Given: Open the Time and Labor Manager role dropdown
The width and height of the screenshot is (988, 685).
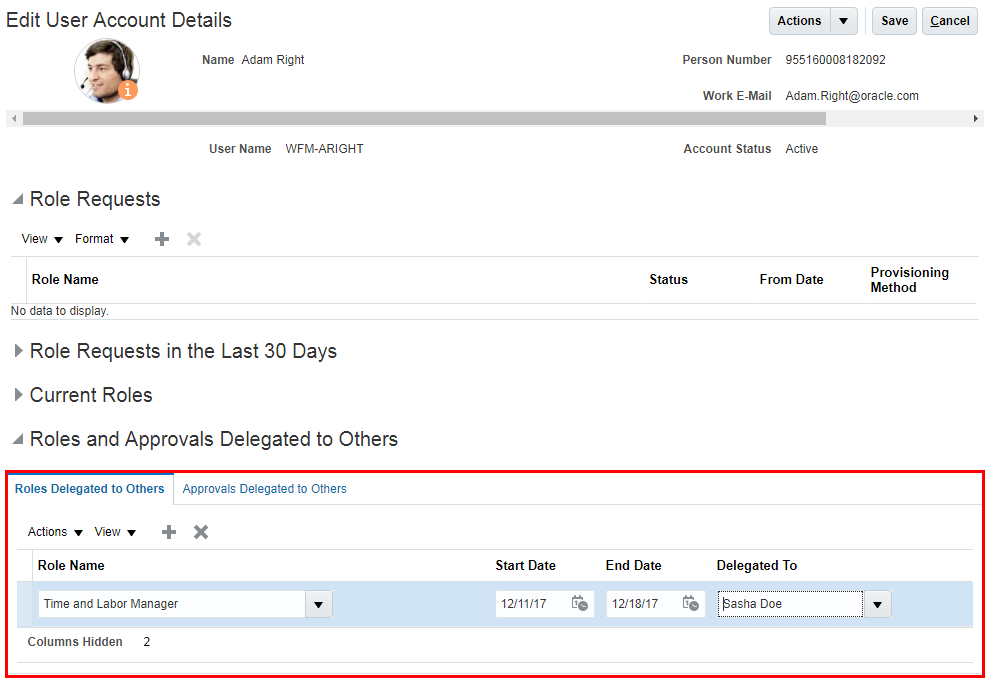Looking at the screenshot, I should 319,603.
